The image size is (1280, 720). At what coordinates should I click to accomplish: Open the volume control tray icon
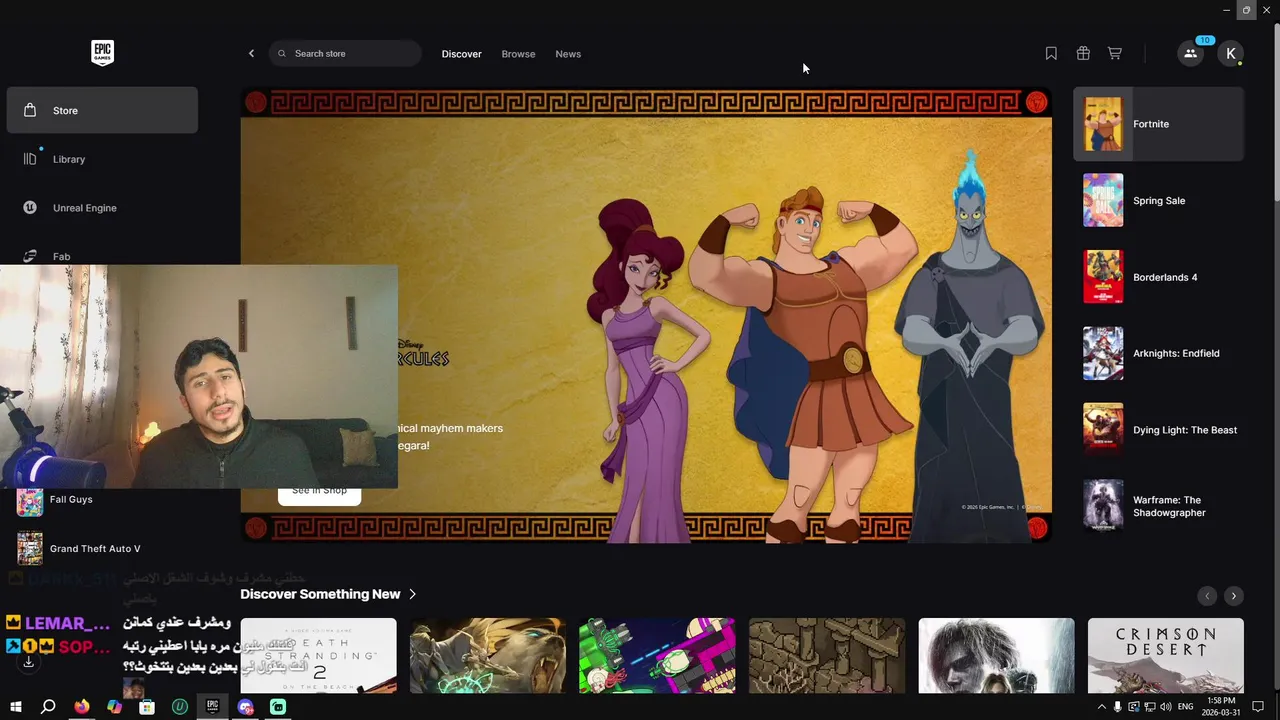pyautogui.click(x=1166, y=707)
